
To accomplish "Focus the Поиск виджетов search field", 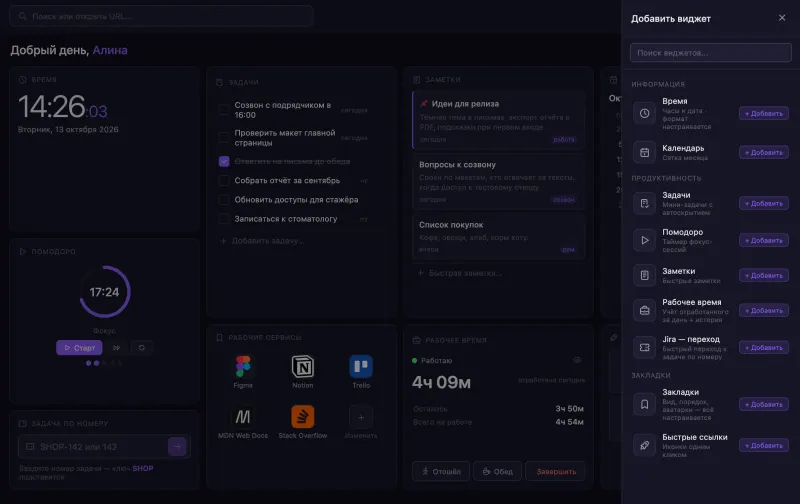I will point(710,53).
